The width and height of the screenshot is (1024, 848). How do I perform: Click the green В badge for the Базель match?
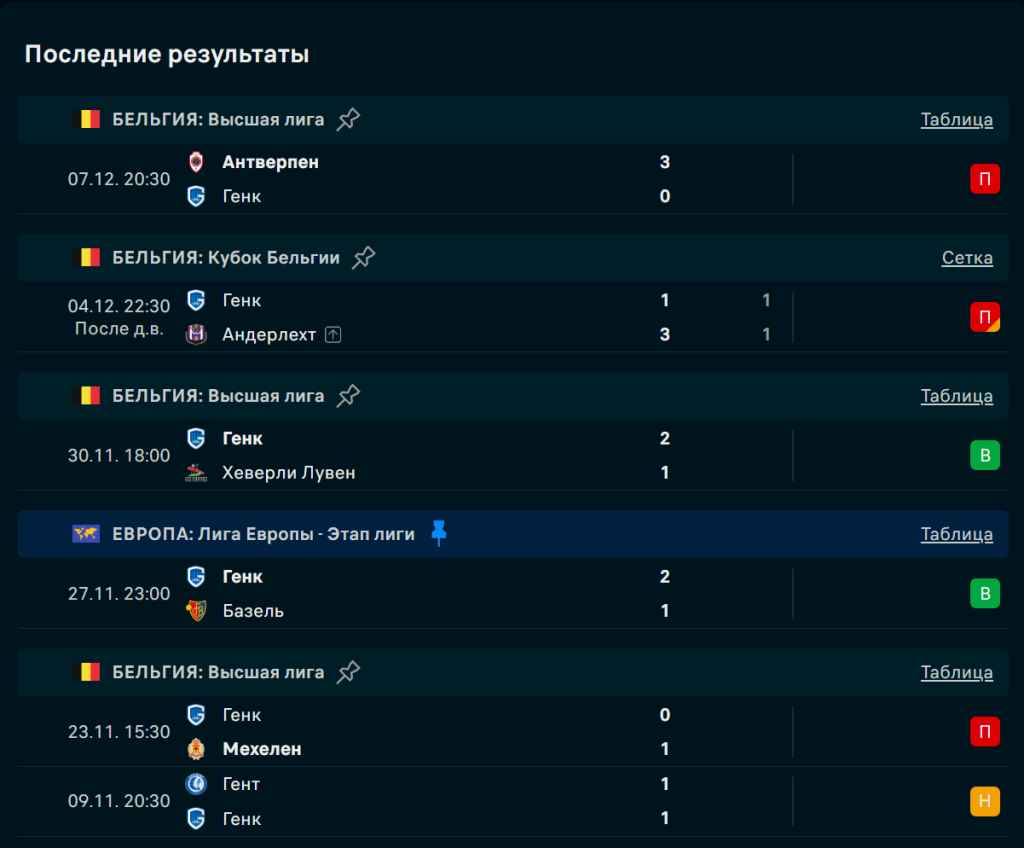[984, 594]
